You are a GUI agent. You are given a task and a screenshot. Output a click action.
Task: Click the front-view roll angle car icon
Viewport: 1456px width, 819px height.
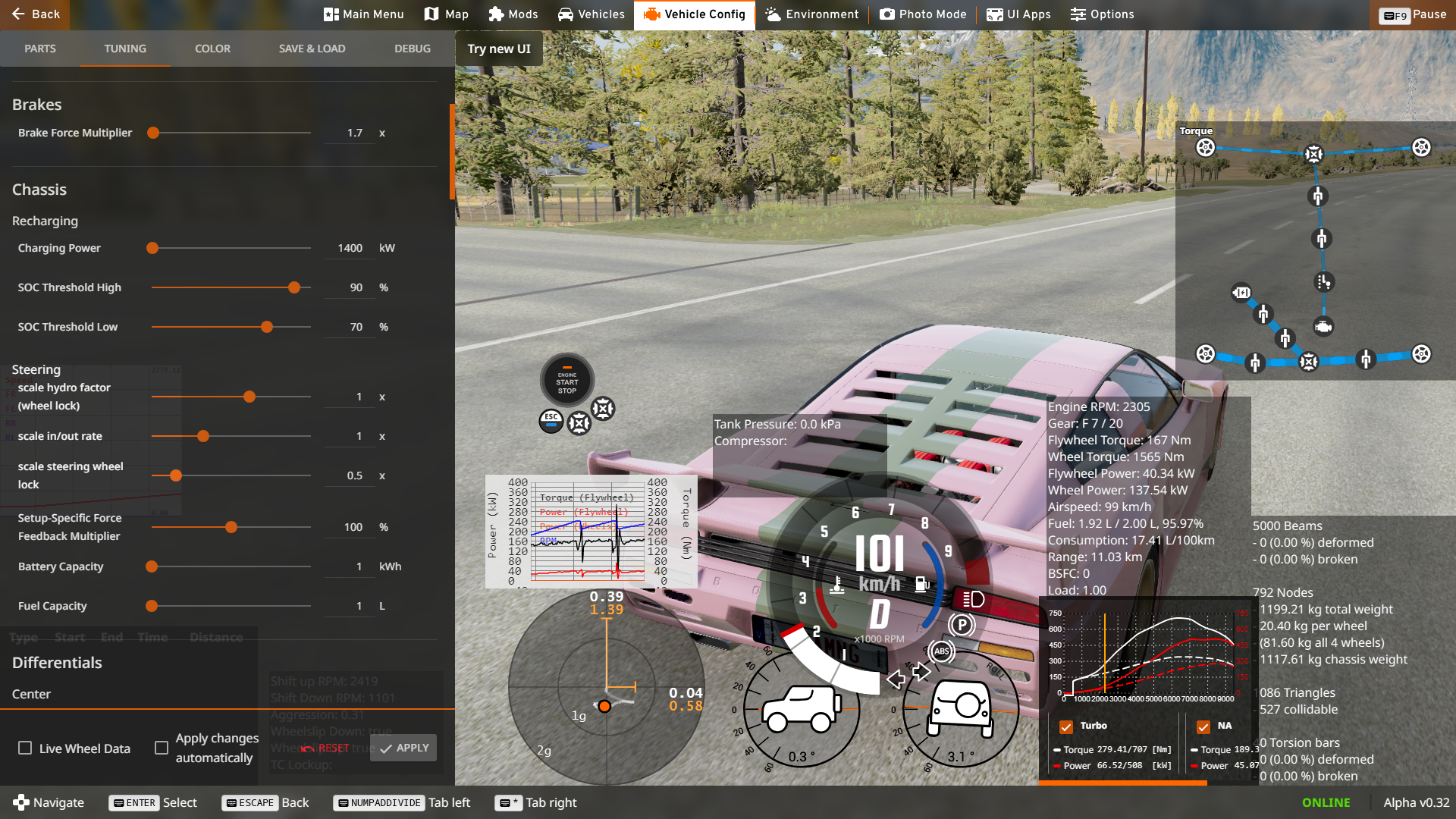(x=961, y=708)
